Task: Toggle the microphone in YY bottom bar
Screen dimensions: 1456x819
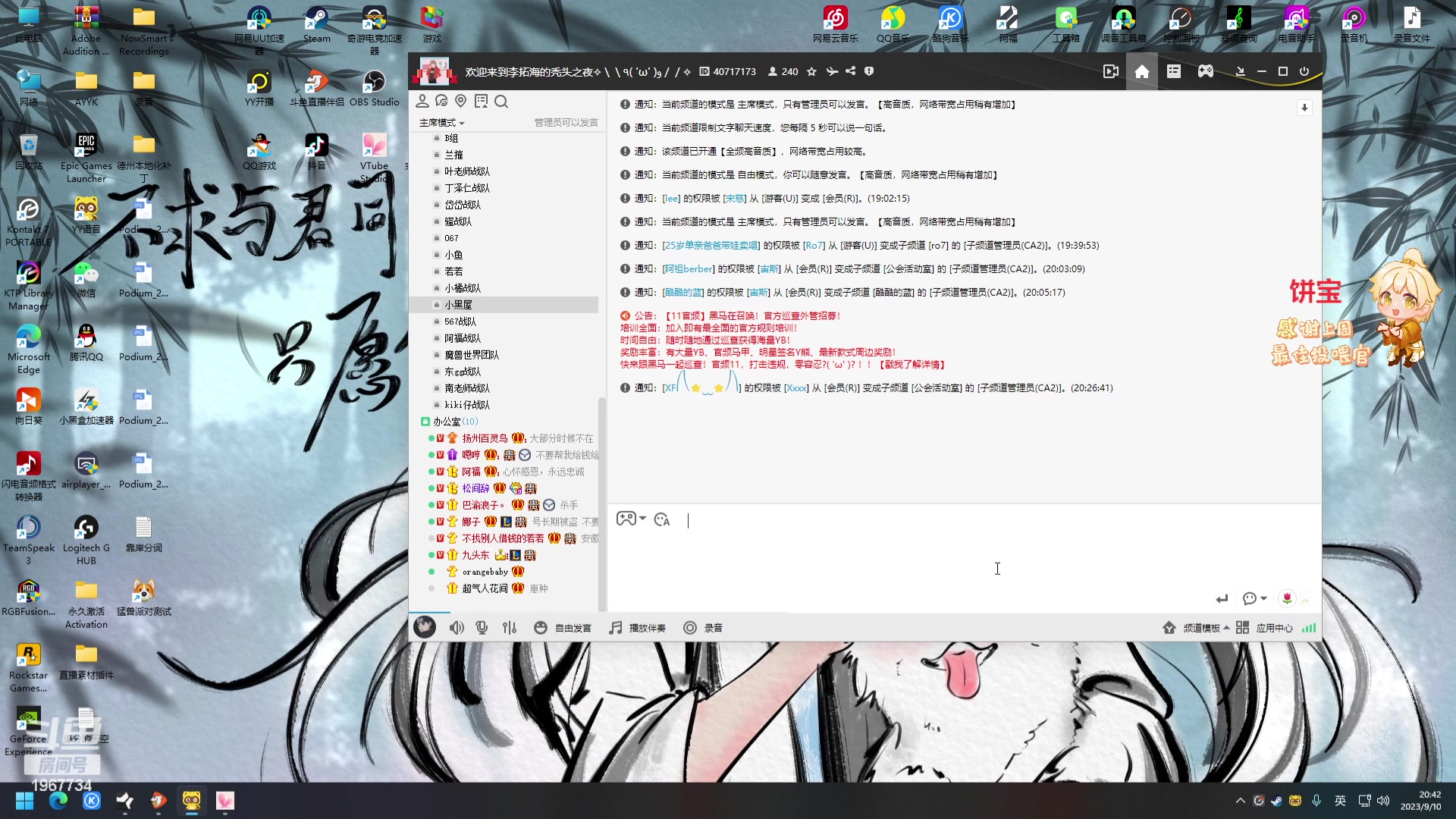Action: (482, 627)
